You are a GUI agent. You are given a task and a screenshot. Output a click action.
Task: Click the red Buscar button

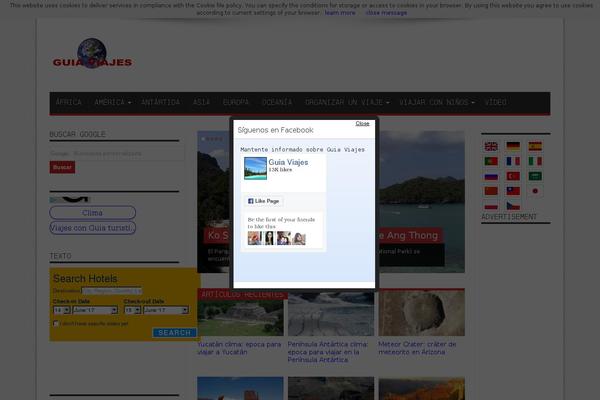62,167
